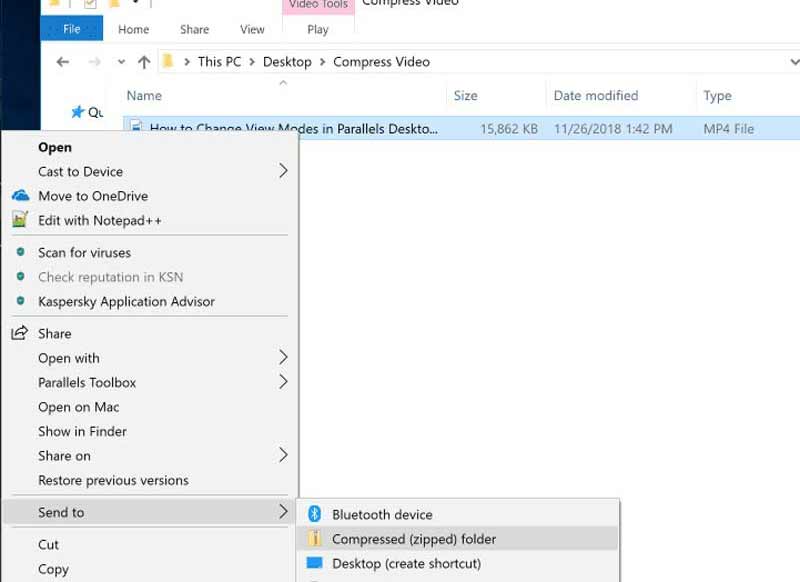Expand the chevron after Desktop in the path
800x582 pixels.
click(322, 62)
